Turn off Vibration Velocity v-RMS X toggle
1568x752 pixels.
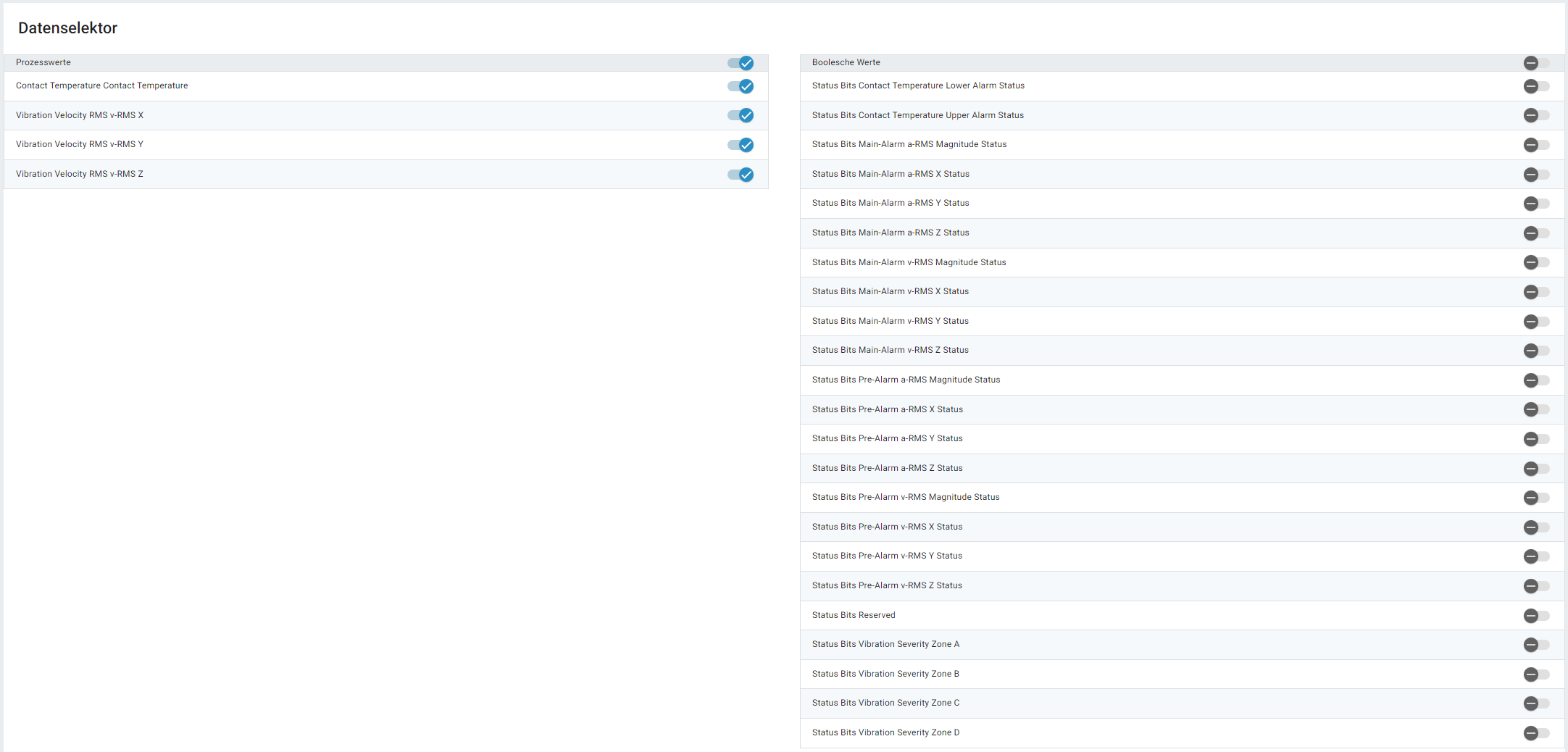coord(741,115)
